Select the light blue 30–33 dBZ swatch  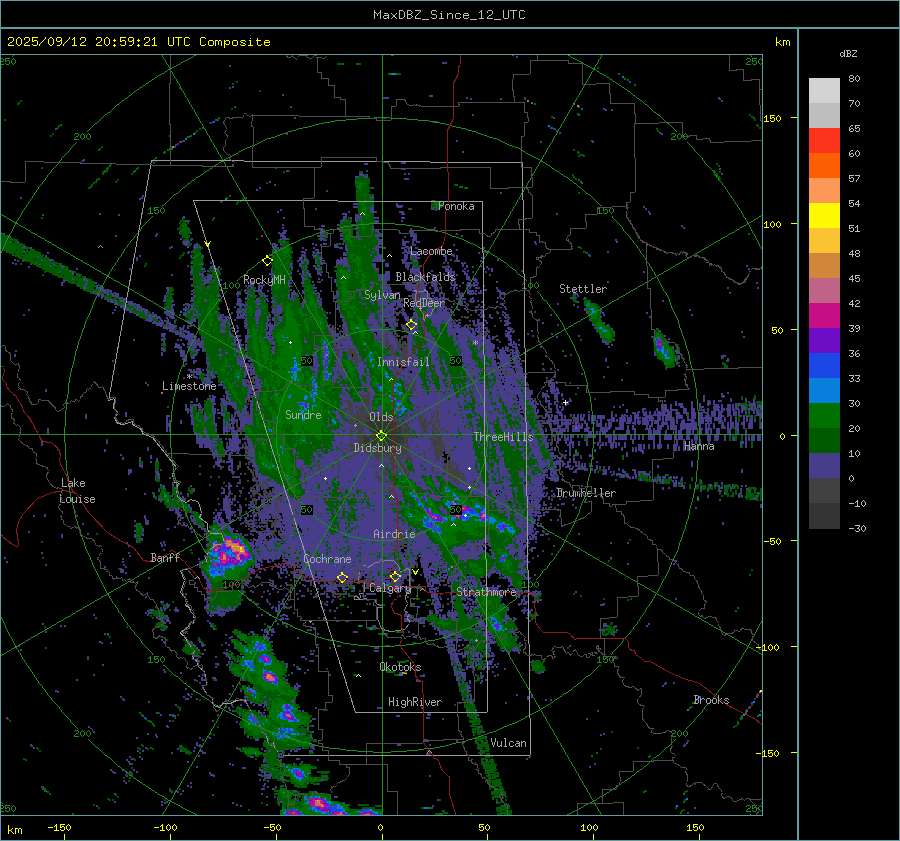pyautogui.click(x=824, y=390)
